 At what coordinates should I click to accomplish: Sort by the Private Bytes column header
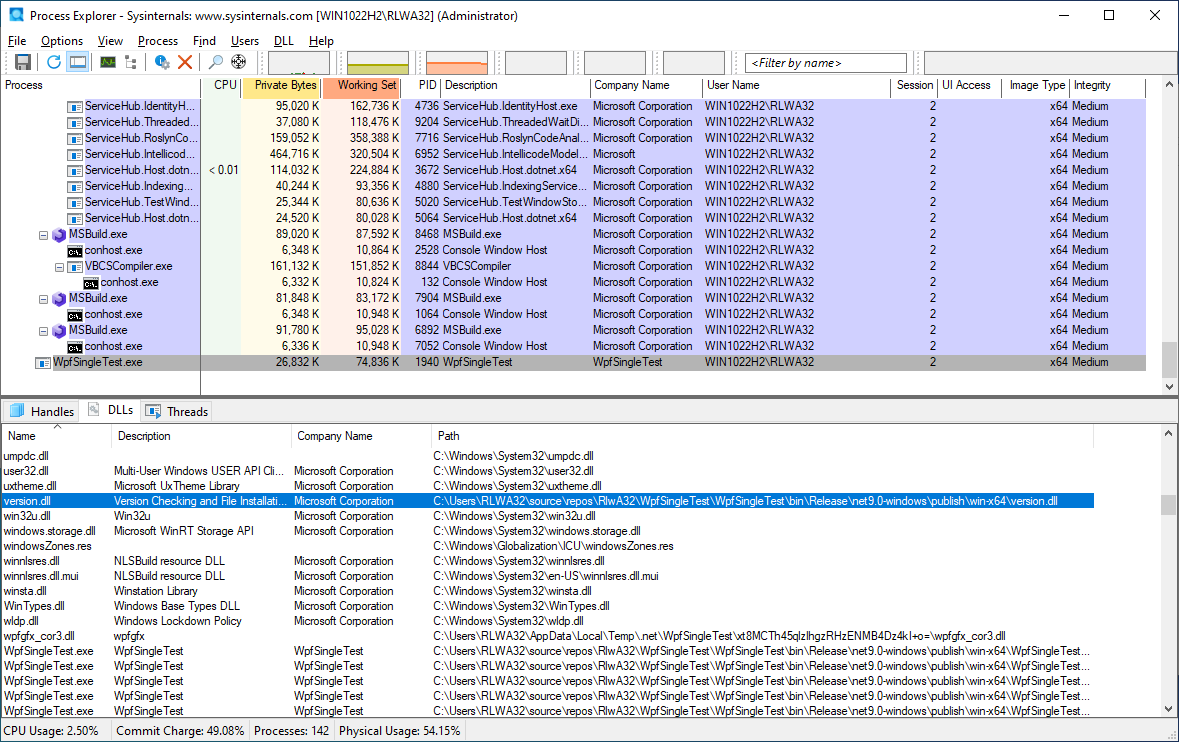(281, 86)
